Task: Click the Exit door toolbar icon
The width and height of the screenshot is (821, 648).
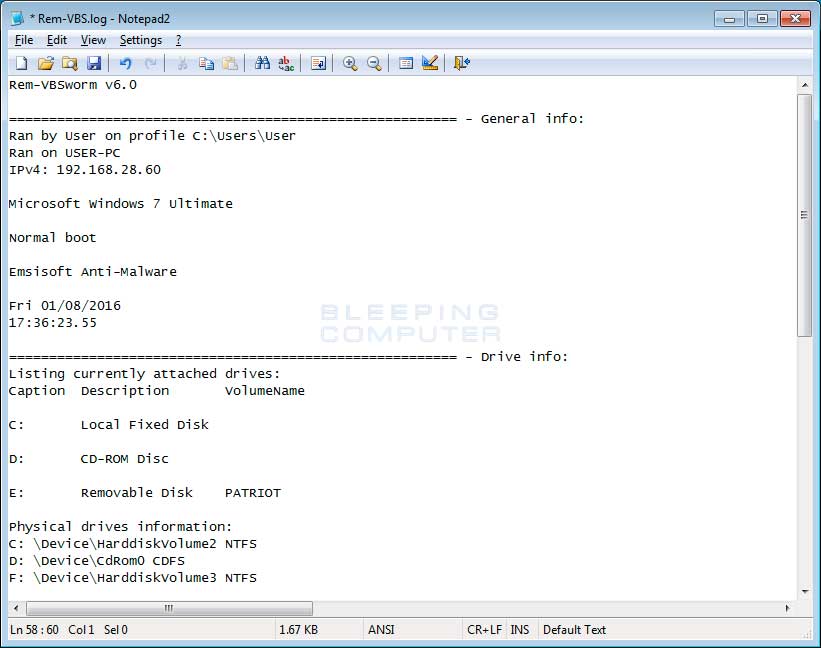Action: click(461, 63)
